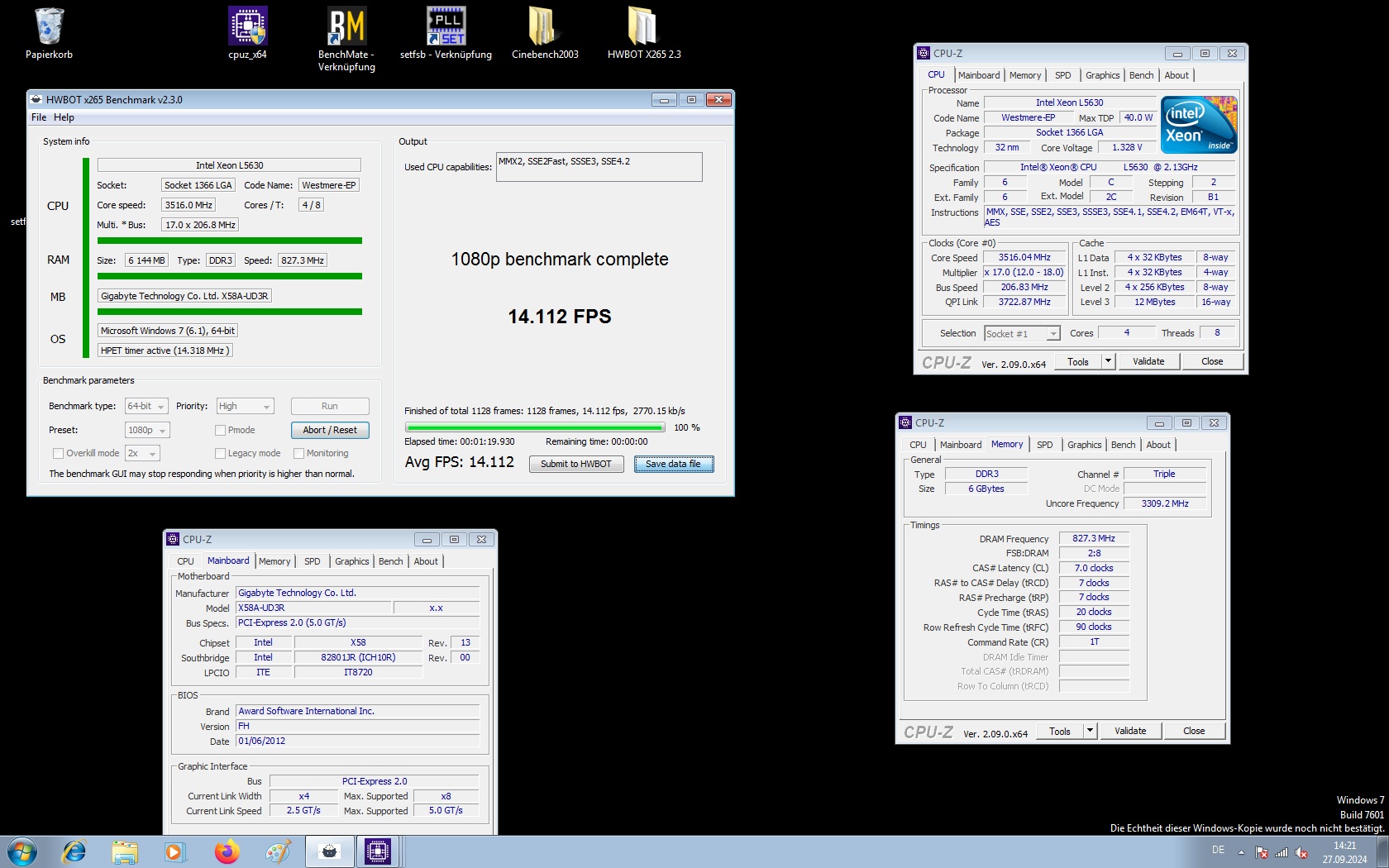
Task: Open Windows Media Player in taskbar
Action: tap(174, 851)
